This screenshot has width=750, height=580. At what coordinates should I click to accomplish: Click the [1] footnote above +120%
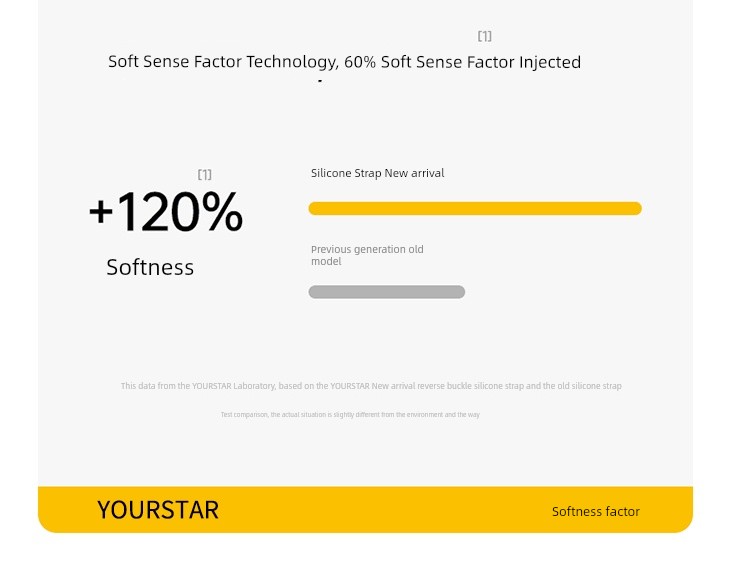click(x=205, y=175)
